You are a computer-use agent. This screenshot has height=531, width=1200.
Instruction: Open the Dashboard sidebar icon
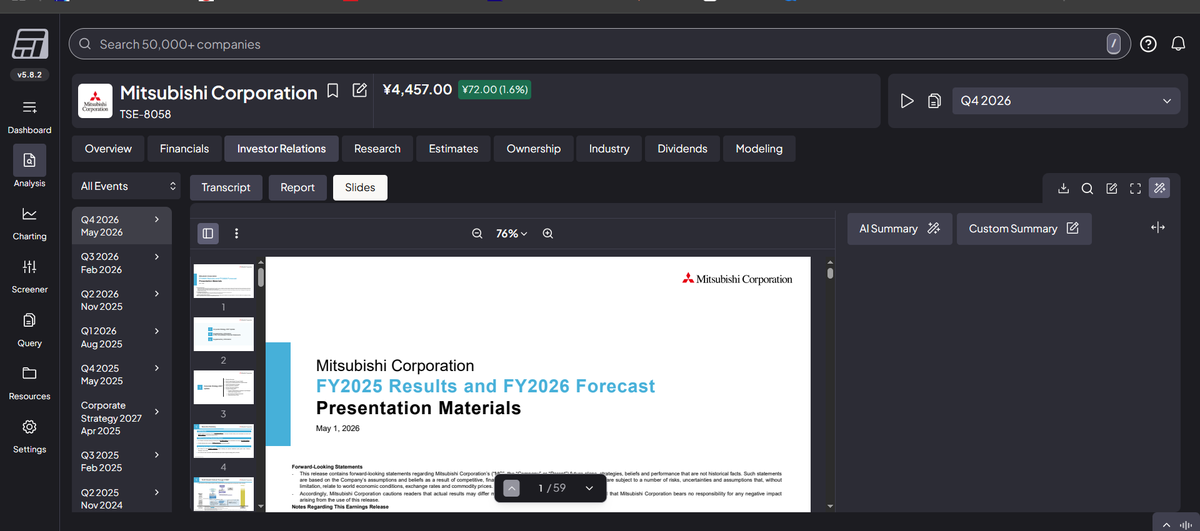point(29,107)
